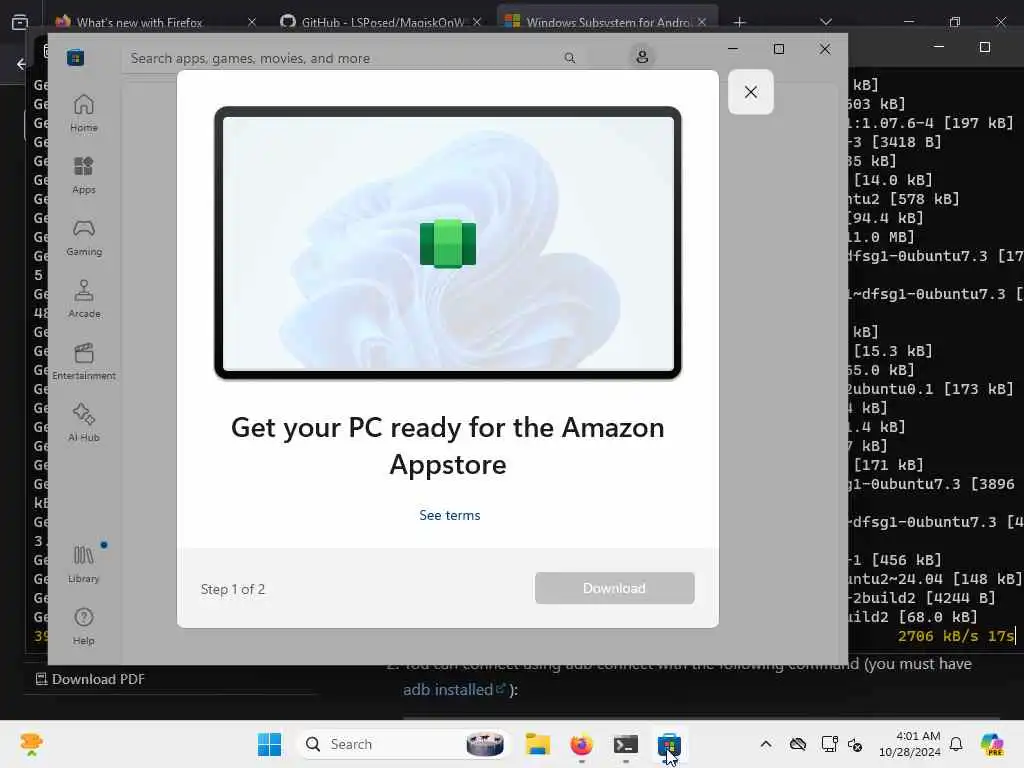Open notifications bell in taskbar

[x=956, y=744]
